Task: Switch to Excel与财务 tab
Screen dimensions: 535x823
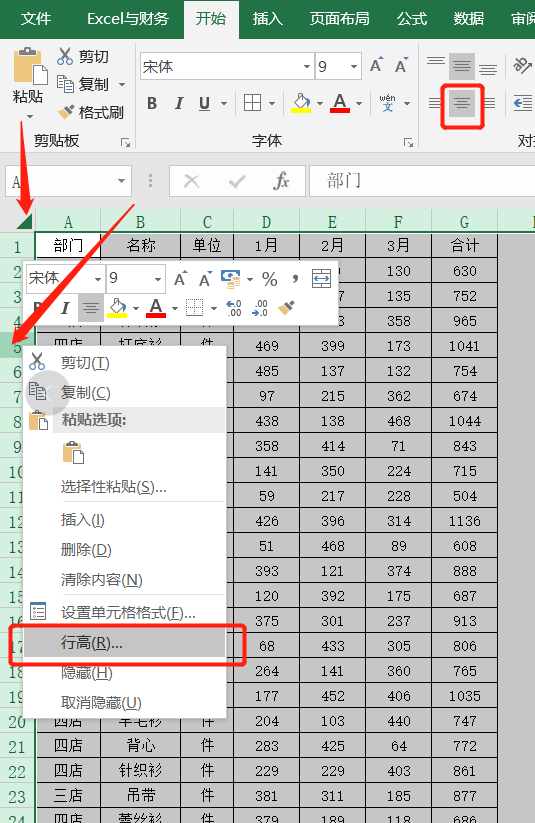Action: 128,19
